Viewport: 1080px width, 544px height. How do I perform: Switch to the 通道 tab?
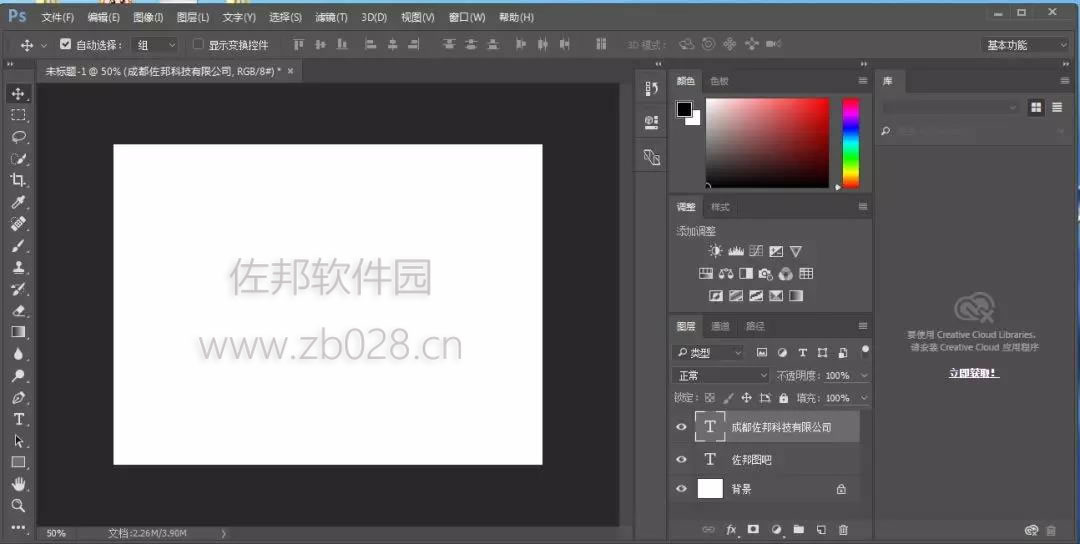click(720, 326)
